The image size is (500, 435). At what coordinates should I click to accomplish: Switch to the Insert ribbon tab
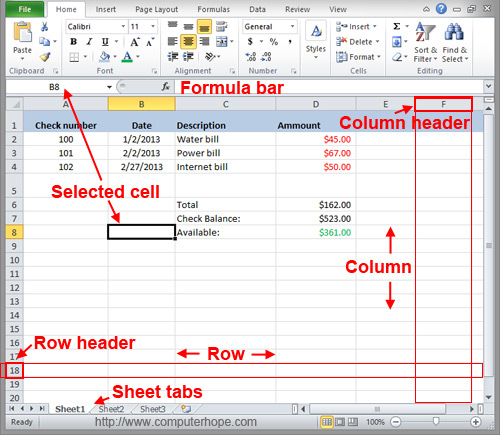(x=106, y=9)
